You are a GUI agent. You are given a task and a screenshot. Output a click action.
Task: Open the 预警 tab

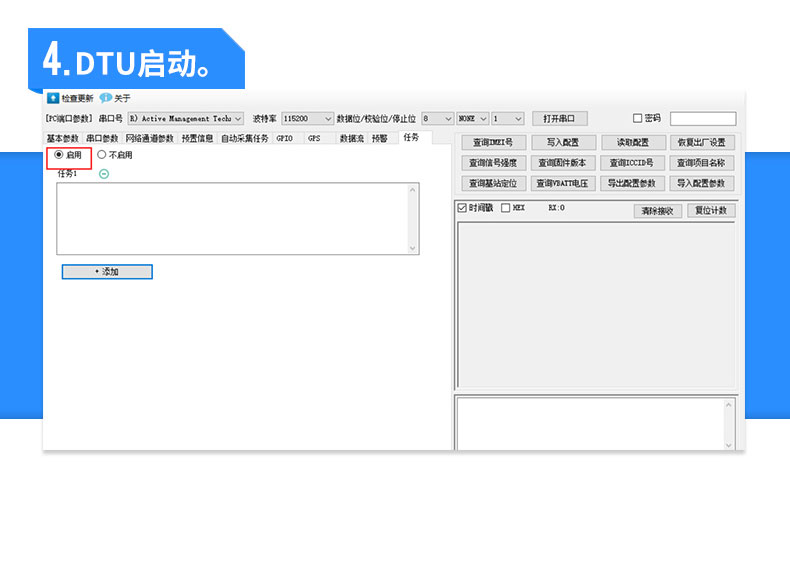(379, 138)
